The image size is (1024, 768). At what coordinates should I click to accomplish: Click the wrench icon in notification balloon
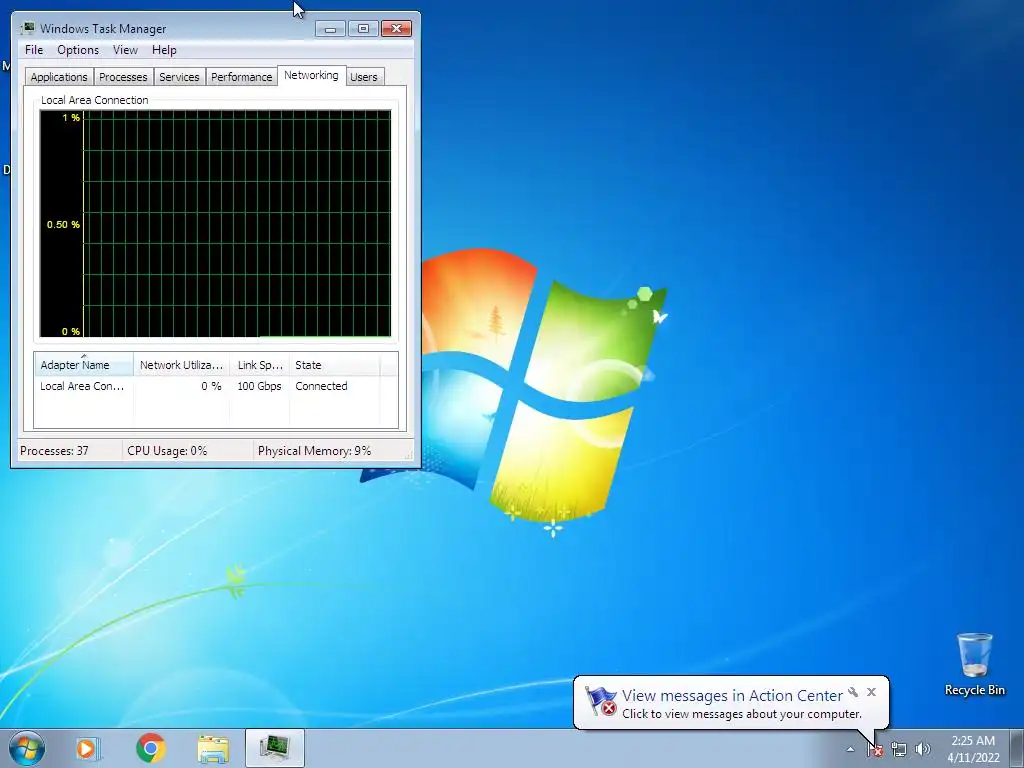pyautogui.click(x=853, y=692)
